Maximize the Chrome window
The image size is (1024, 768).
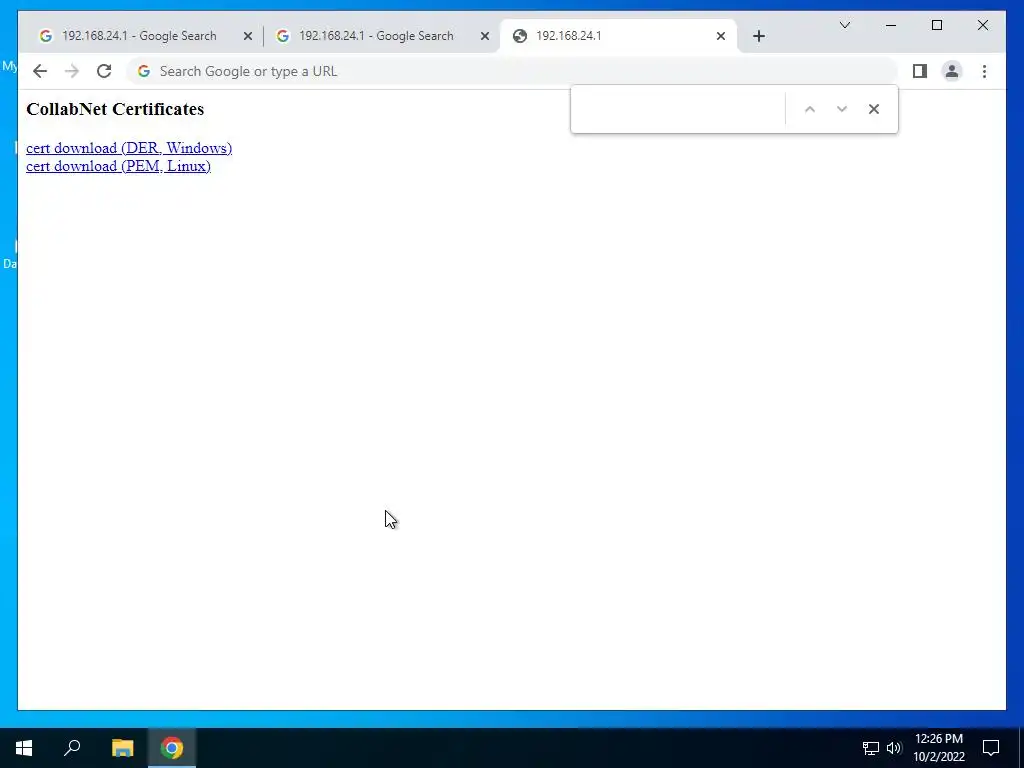coord(936,25)
